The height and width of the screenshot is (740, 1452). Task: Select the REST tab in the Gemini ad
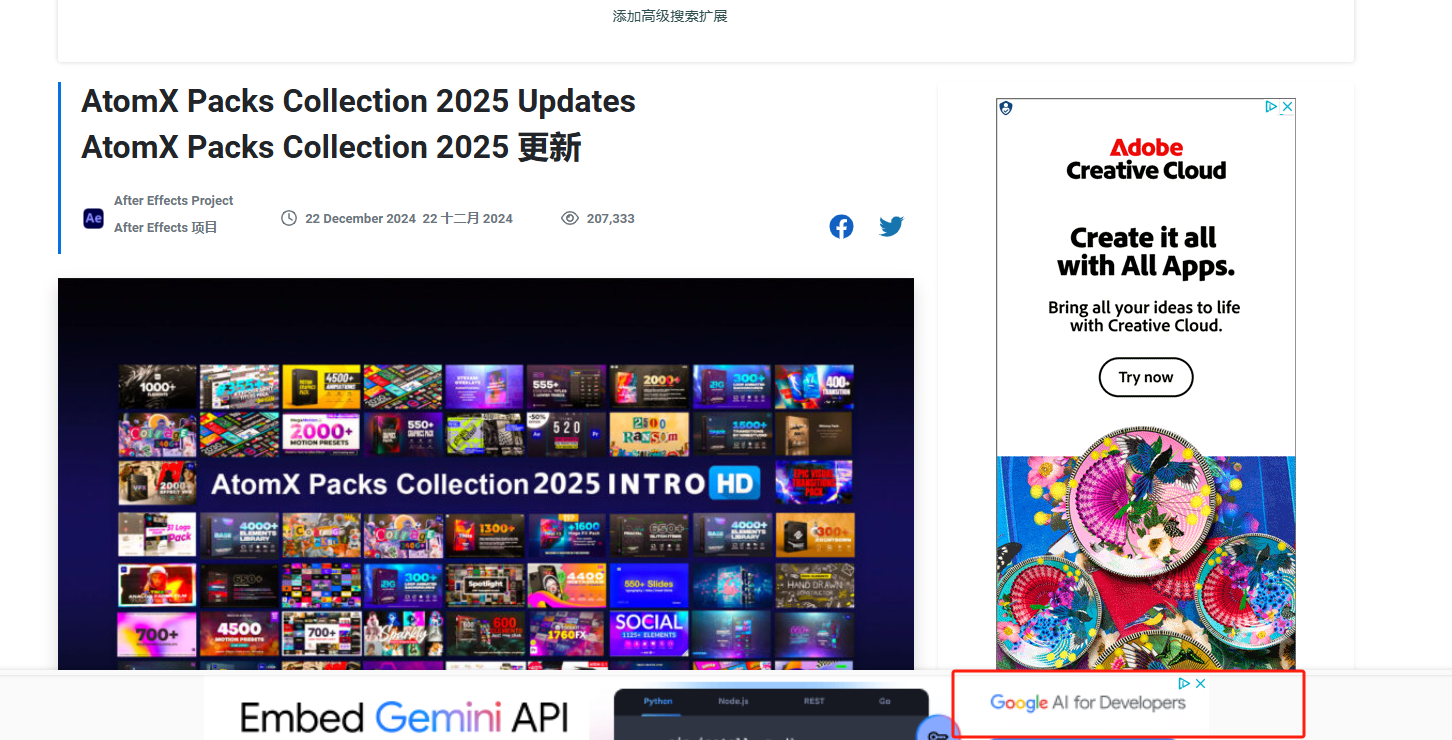tap(814, 701)
